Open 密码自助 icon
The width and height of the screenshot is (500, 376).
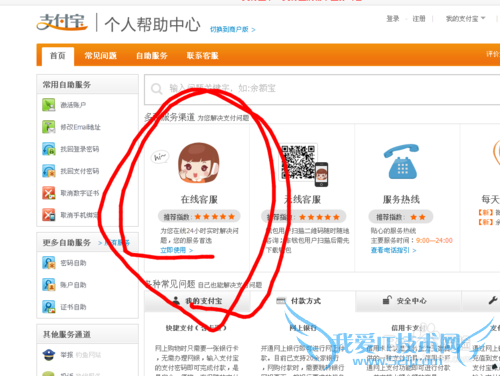click(x=49, y=263)
